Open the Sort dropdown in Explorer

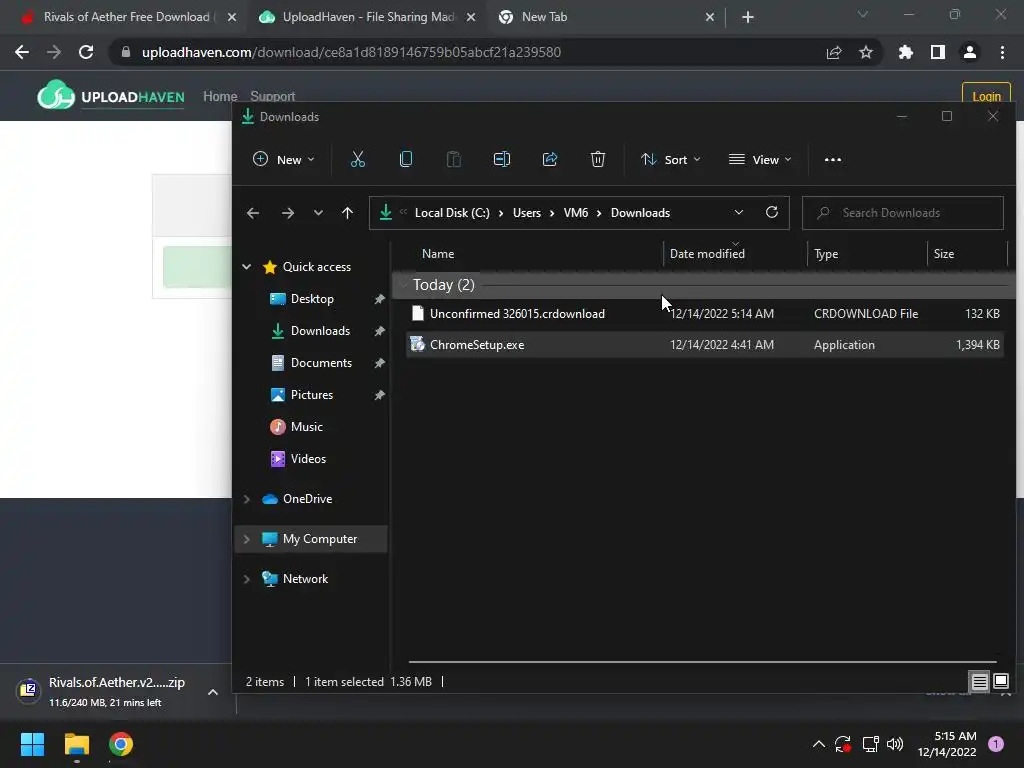(x=671, y=159)
